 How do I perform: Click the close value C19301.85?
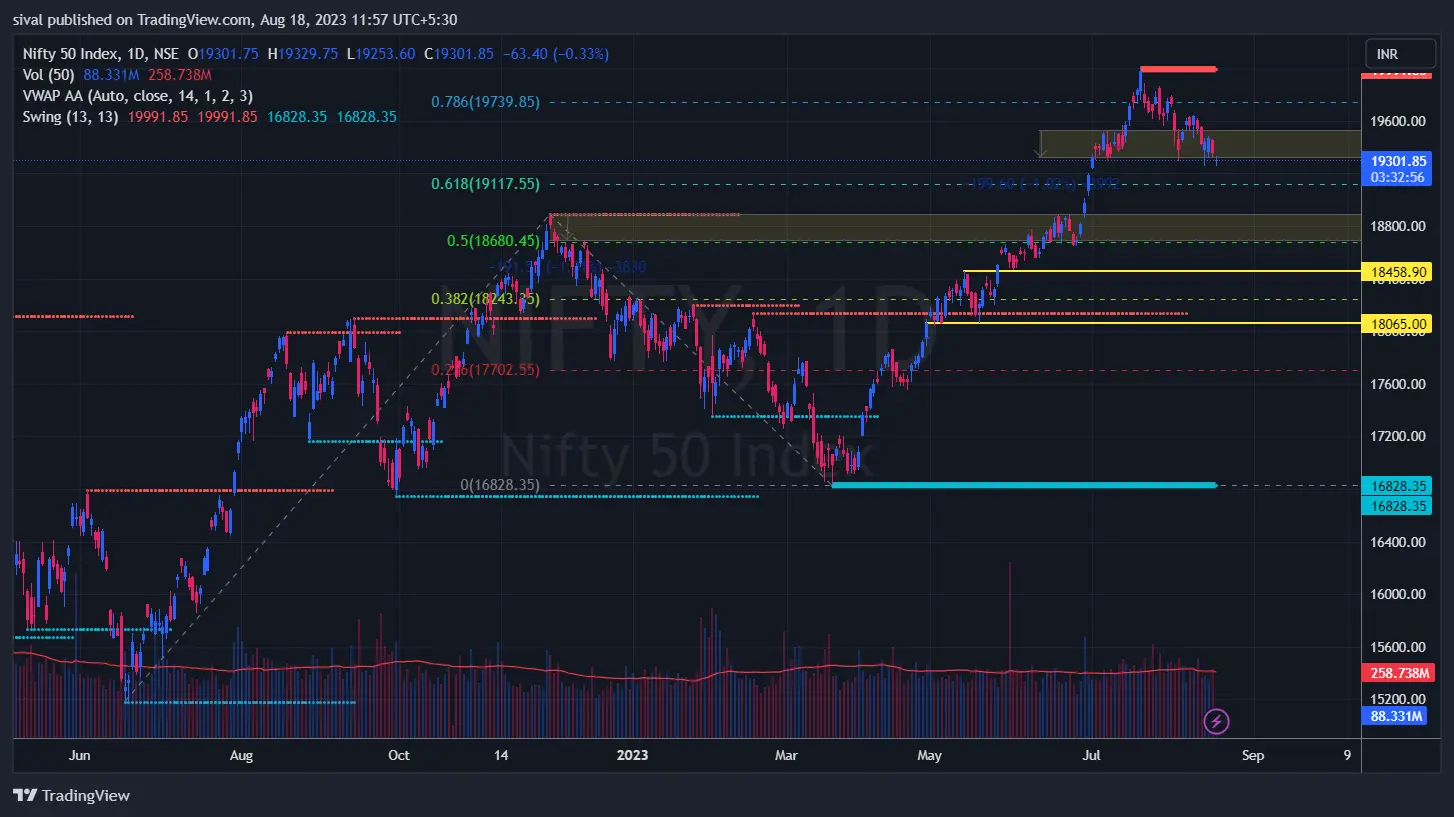pos(459,54)
